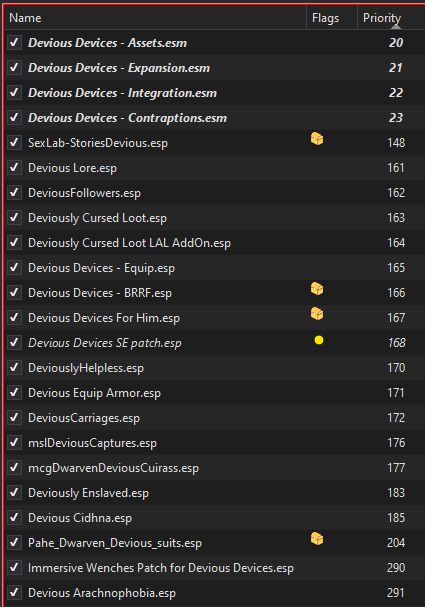425x607 pixels.
Task: Select plugin name Devious Devices - Assets.esm
Action: (x=108, y=43)
